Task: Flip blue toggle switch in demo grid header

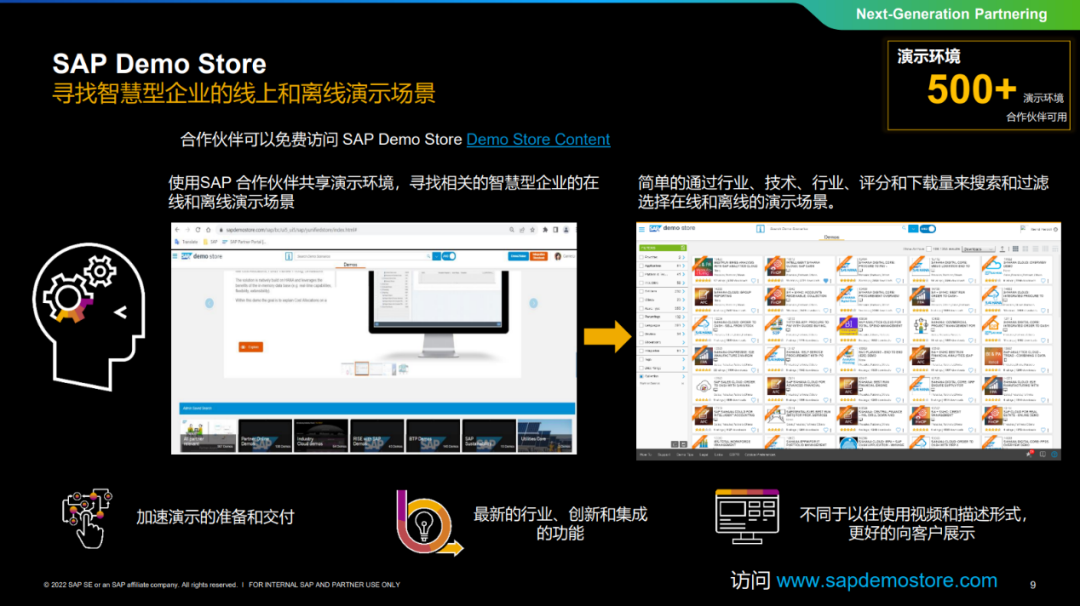Action: tap(928, 229)
